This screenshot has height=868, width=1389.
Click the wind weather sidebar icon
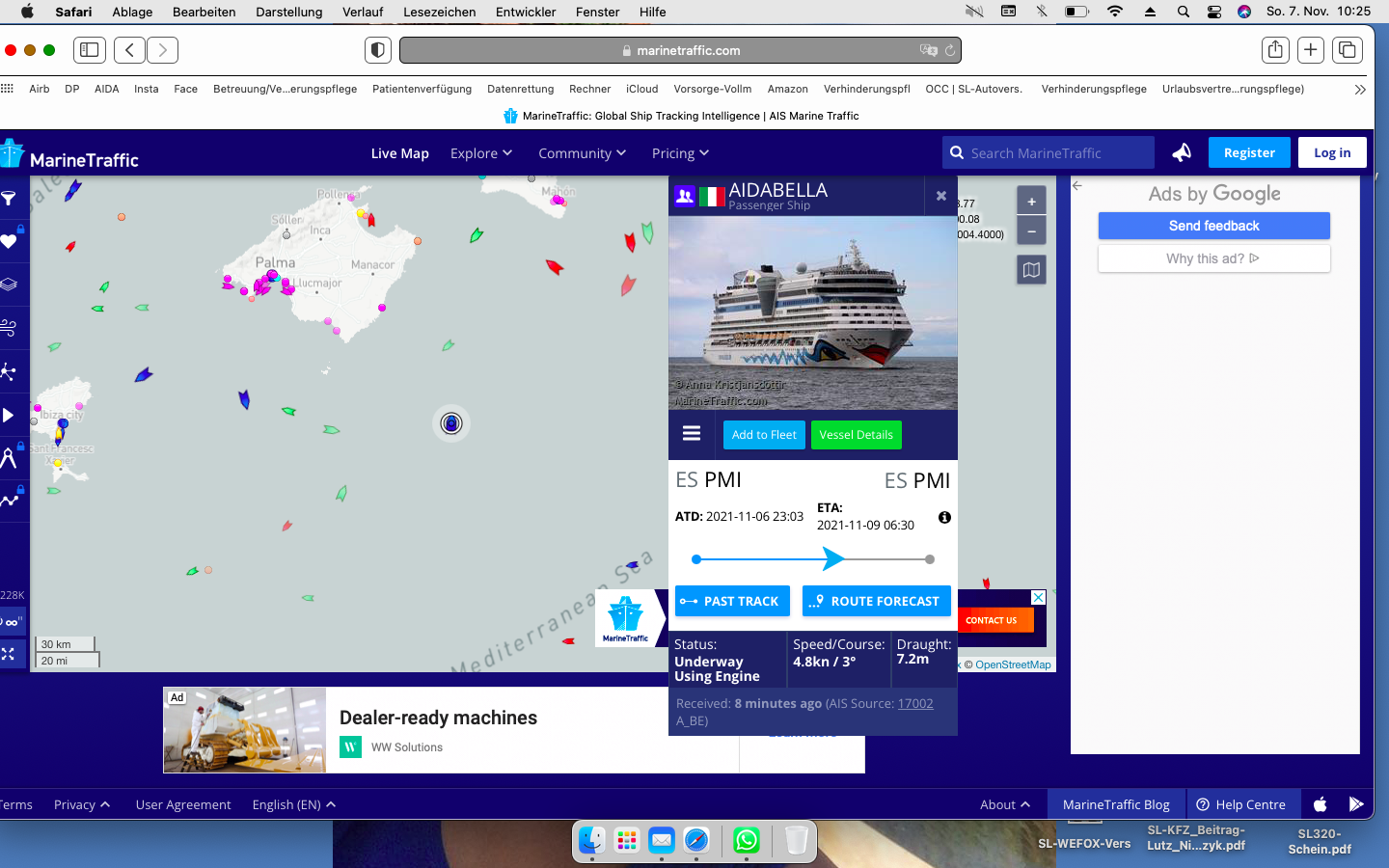pyautogui.click(x=9, y=328)
